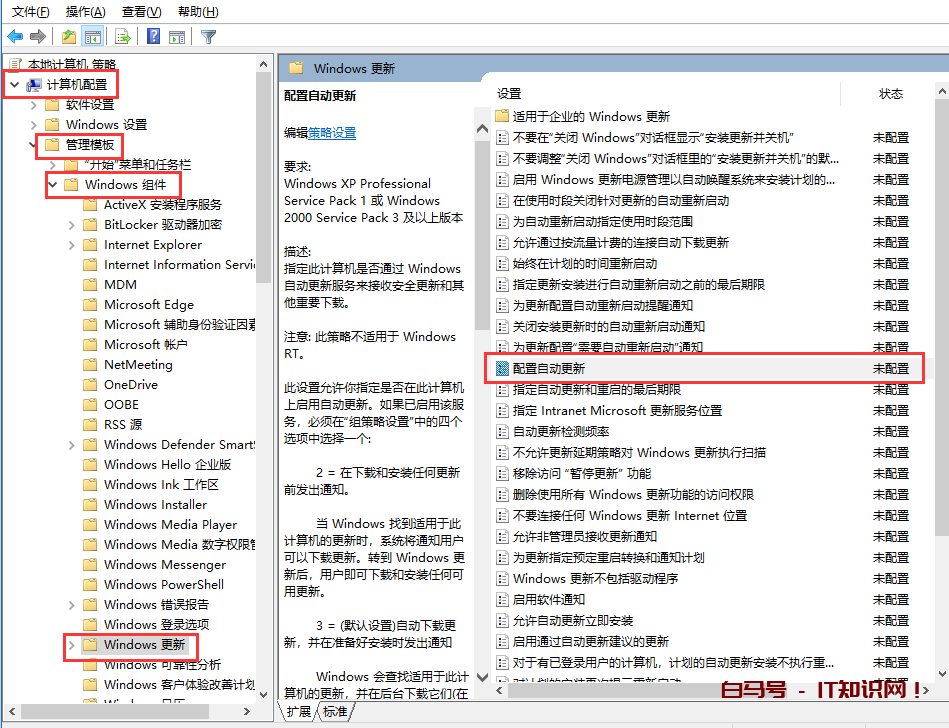Select Microsoft Edge folder in tree
This screenshot has width=949, height=728.
[x=149, y=305]
